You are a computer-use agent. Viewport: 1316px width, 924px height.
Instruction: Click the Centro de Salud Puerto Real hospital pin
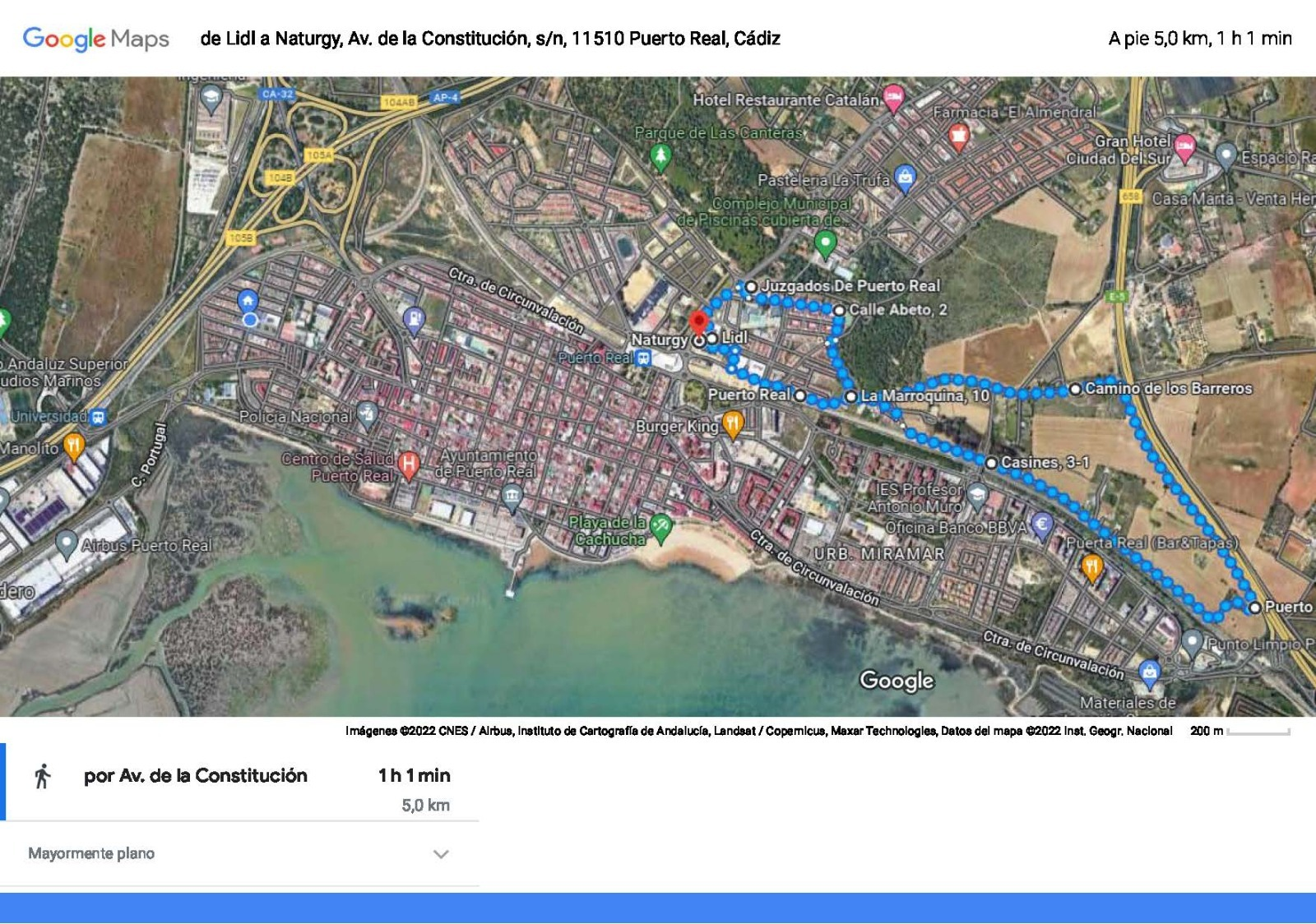(x=408, y=464)
